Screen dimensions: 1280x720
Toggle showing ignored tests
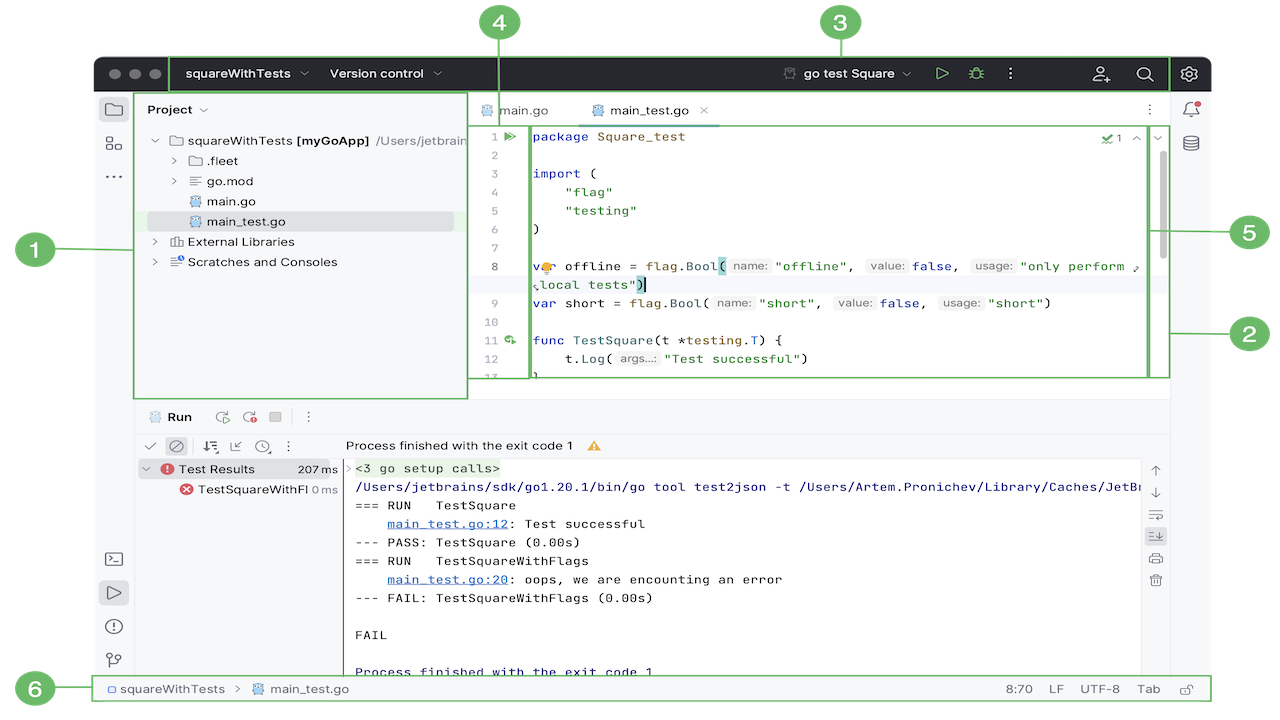point(176,446)
